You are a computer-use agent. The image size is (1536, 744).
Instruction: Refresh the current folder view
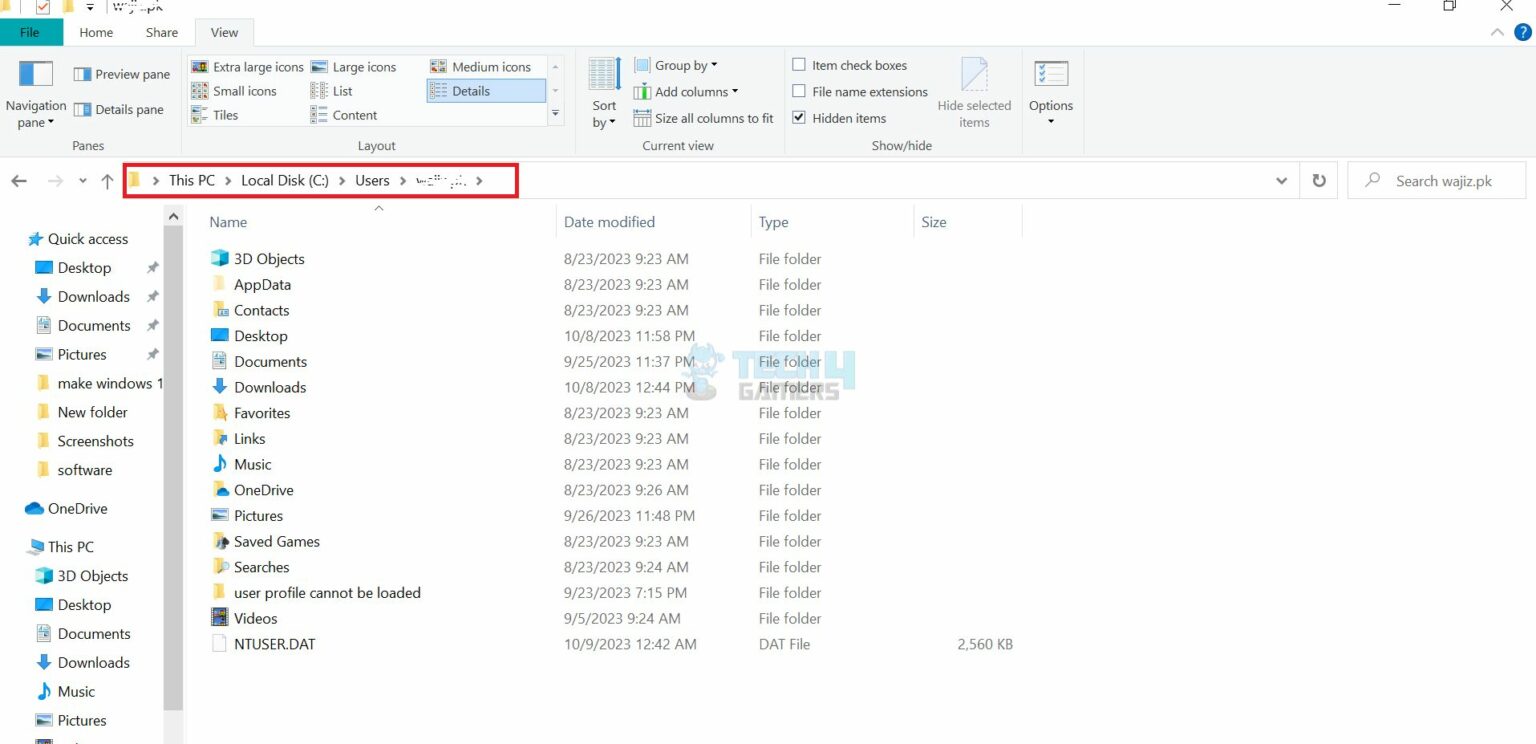[x=1318, y=180]
